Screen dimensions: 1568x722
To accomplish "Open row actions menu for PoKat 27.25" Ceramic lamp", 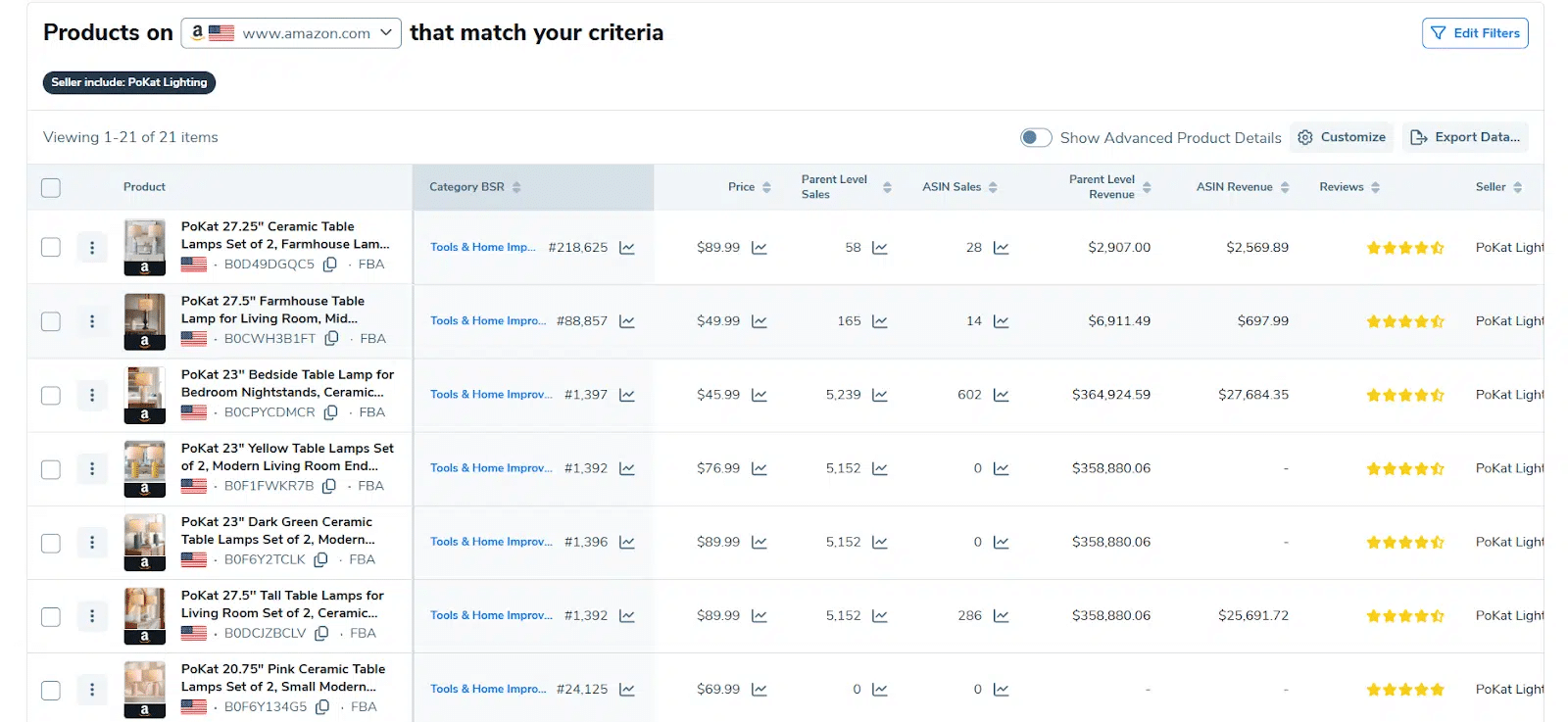I will [x=92, y=248].
